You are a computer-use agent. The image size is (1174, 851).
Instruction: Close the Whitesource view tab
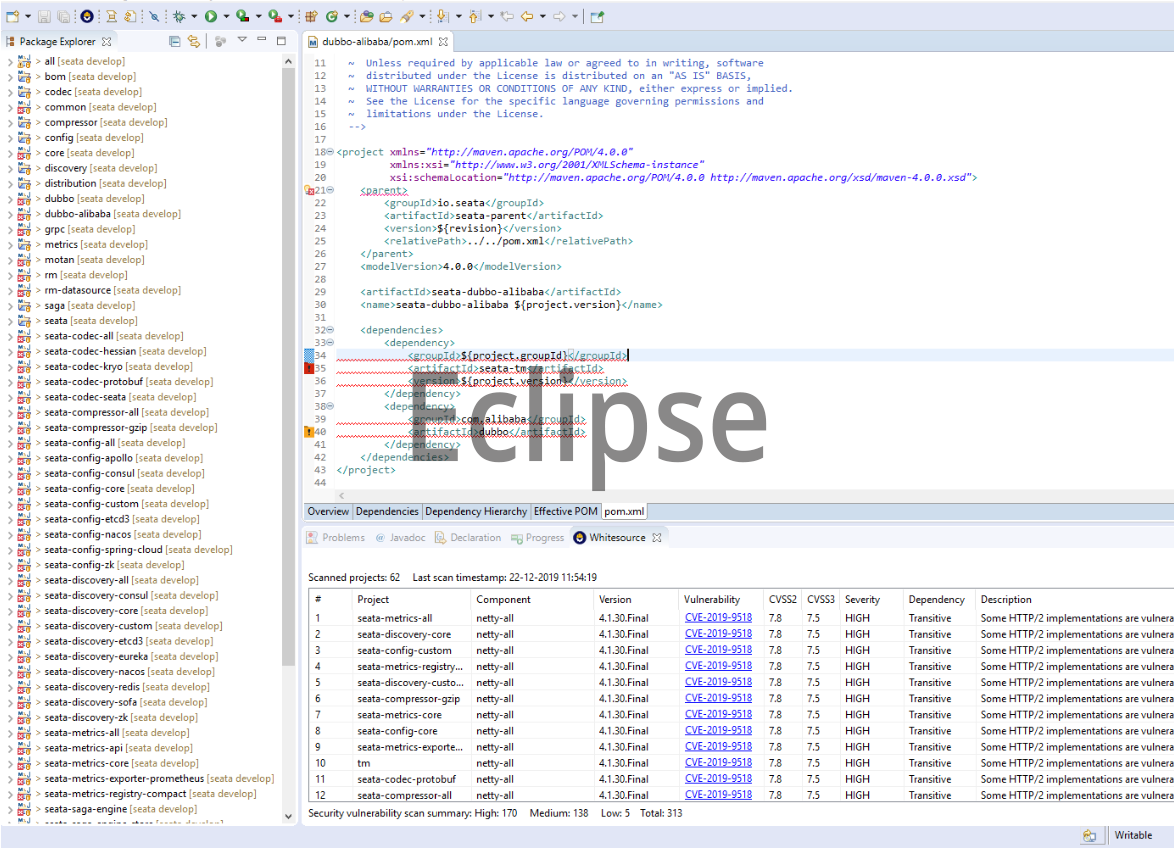(657, 537)
